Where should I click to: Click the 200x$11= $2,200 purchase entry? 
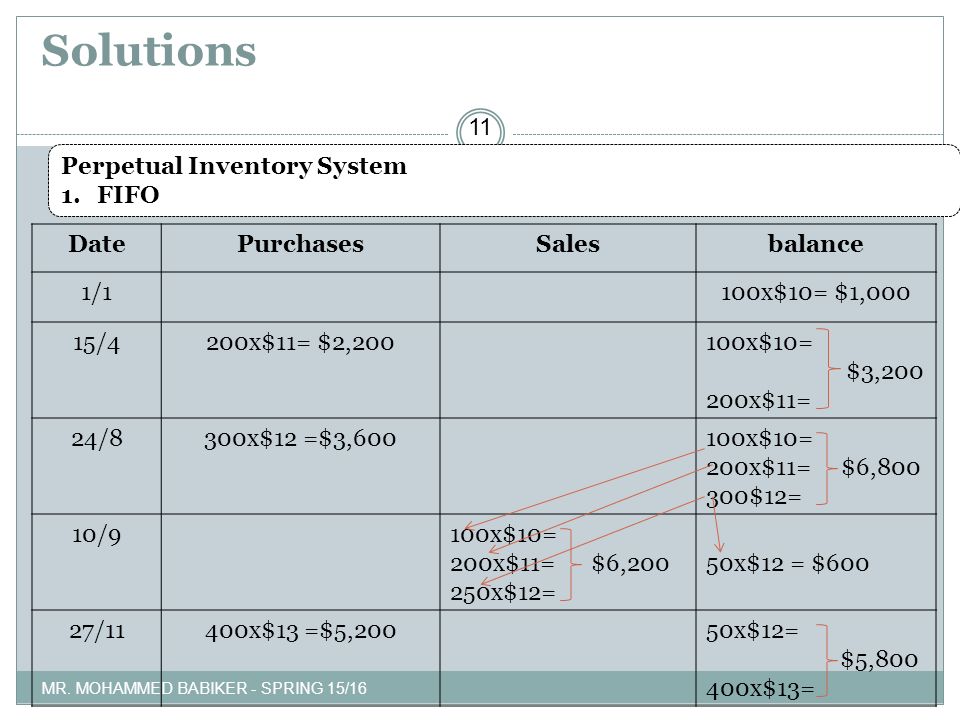tap(300, 343)
